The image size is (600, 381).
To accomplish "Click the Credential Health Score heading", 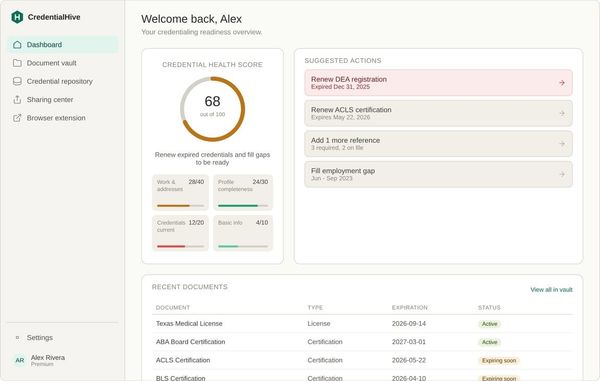I will (x=212, y=65).
